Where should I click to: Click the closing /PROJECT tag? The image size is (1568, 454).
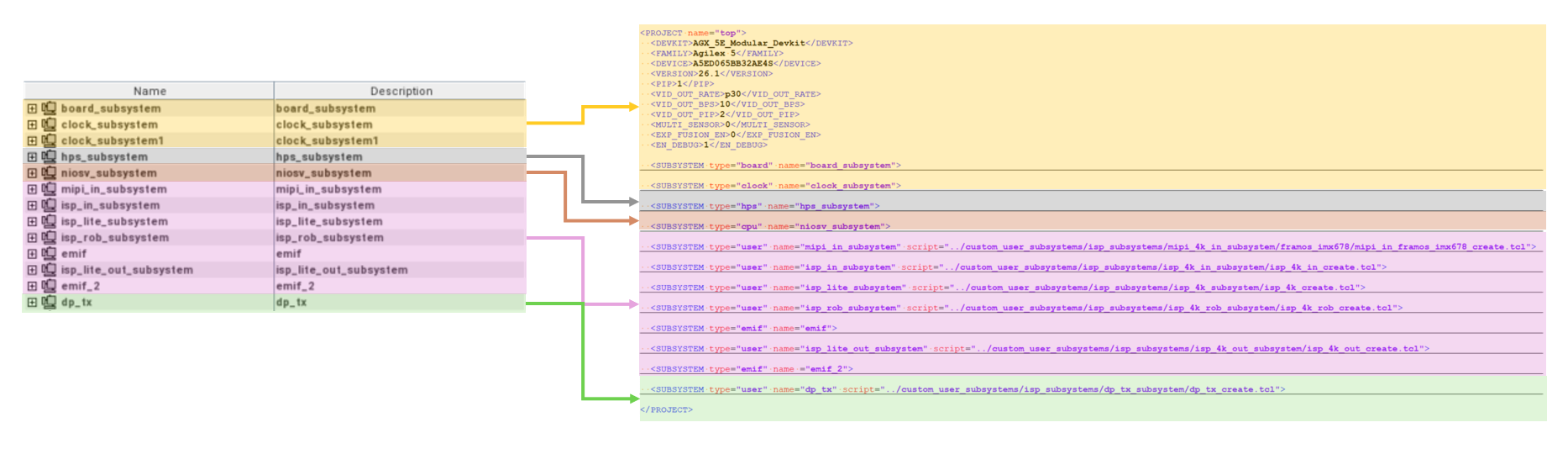click(667, 410)
